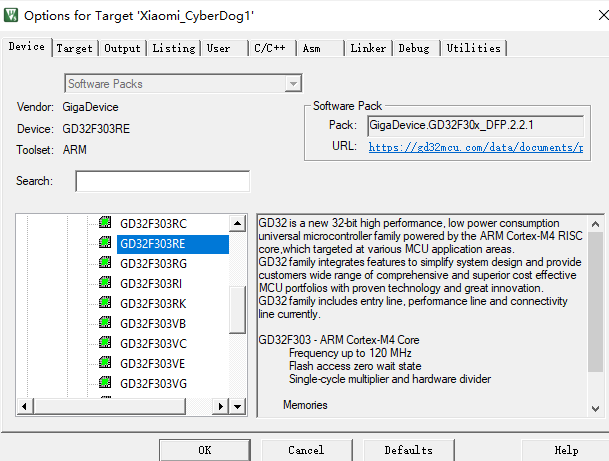Click device list scroll left arrow
Image resolution: width=609 pixels, height=461 pixels.
25,407
